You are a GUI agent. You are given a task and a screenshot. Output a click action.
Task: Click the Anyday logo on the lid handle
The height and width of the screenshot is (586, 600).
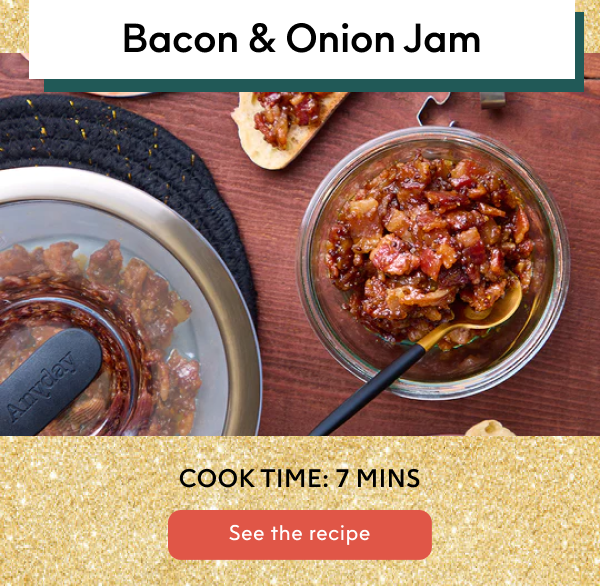click(41, 386)
